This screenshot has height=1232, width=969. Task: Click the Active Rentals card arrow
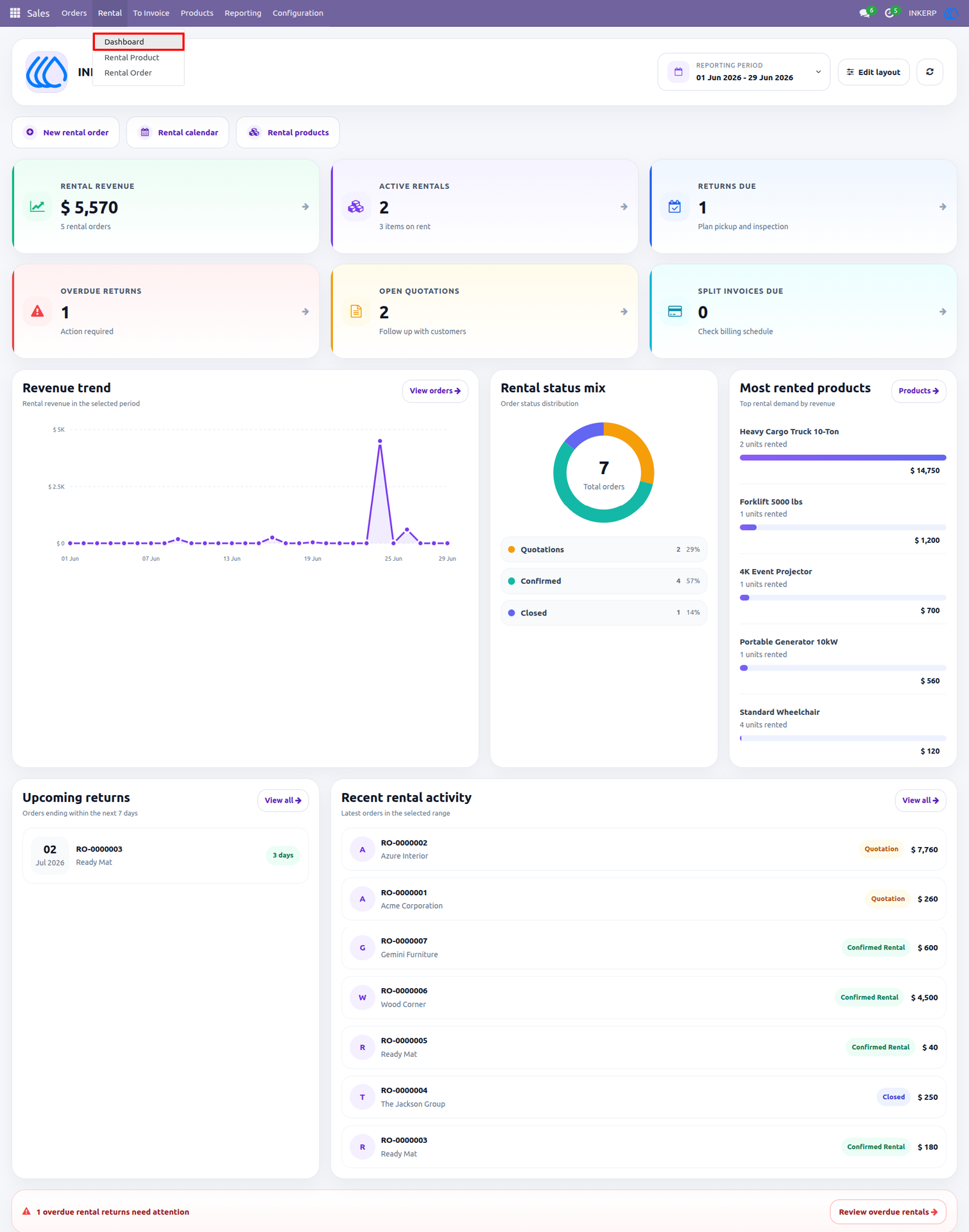pos(624,207)
